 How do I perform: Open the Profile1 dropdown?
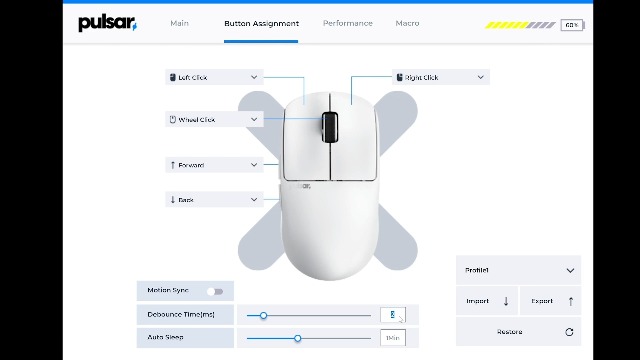click(x=518, y=270)
